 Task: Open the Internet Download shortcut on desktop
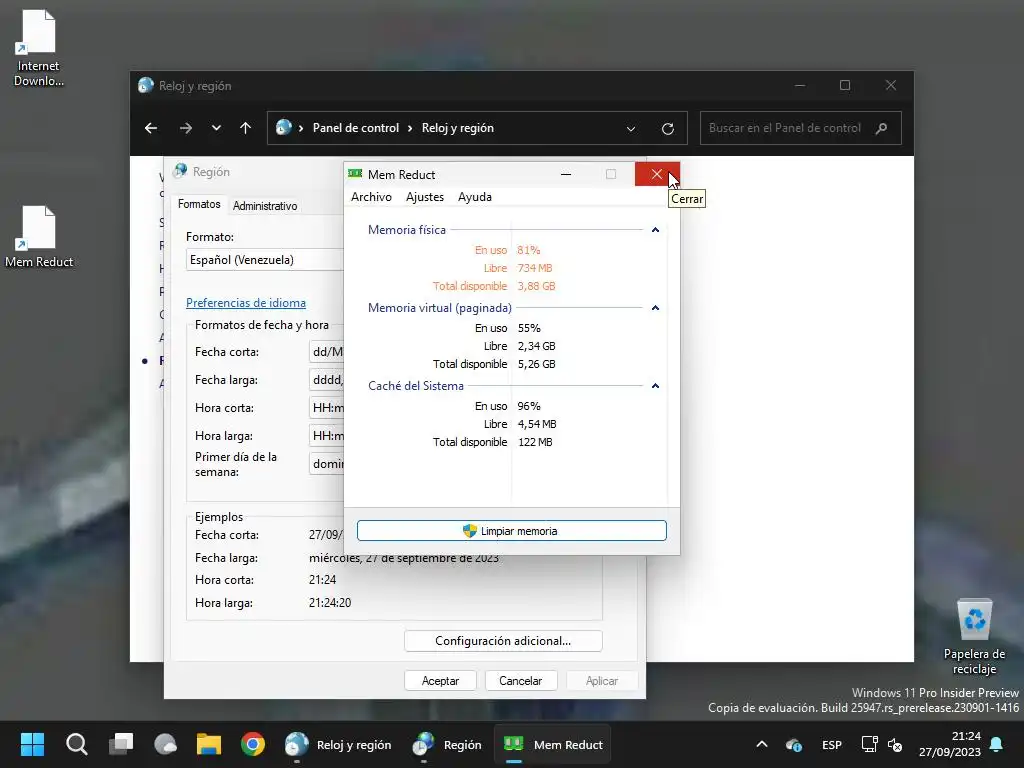point(39,48)
